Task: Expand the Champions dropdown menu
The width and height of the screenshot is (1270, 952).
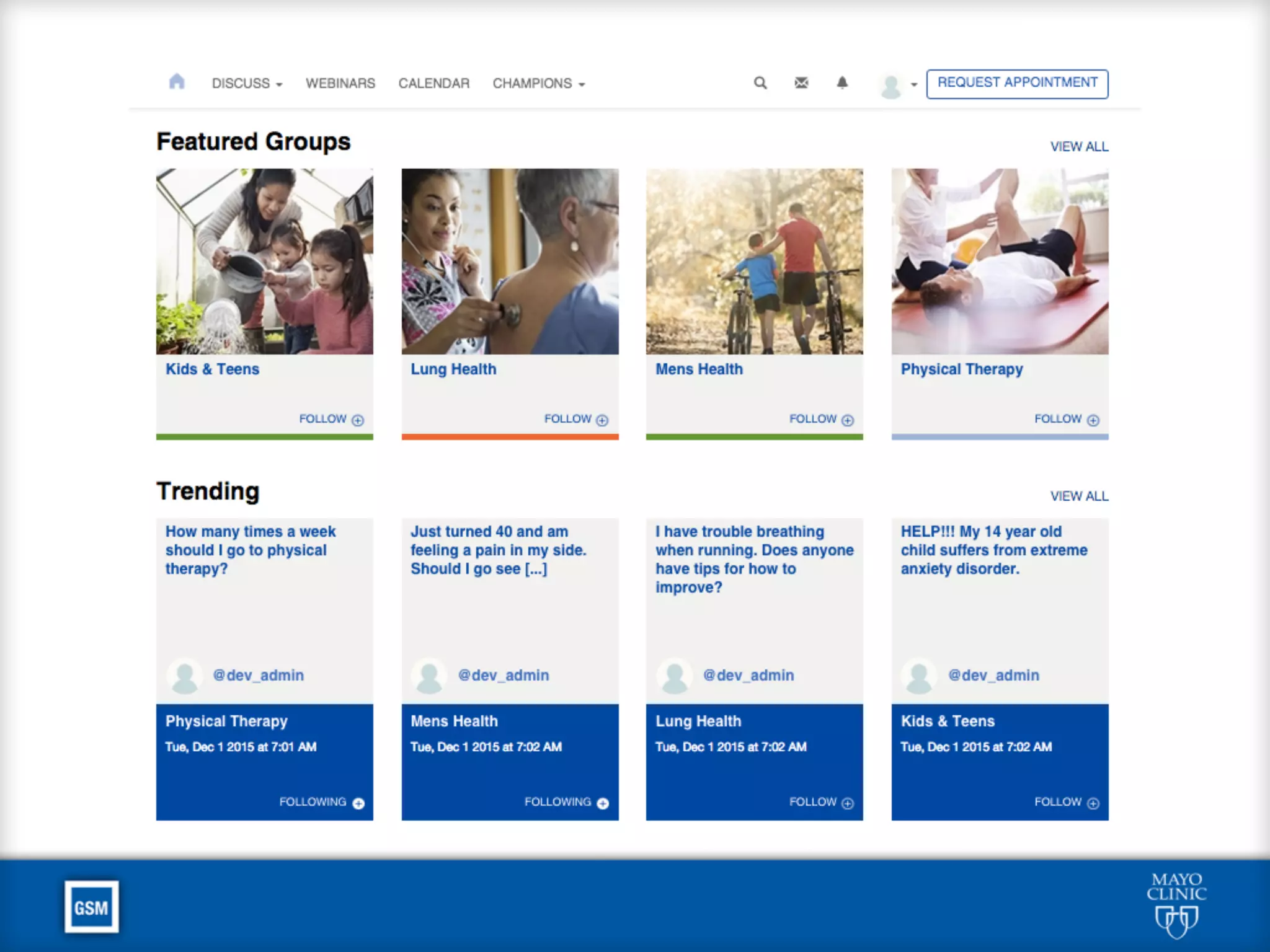Action: pos(538,83)
